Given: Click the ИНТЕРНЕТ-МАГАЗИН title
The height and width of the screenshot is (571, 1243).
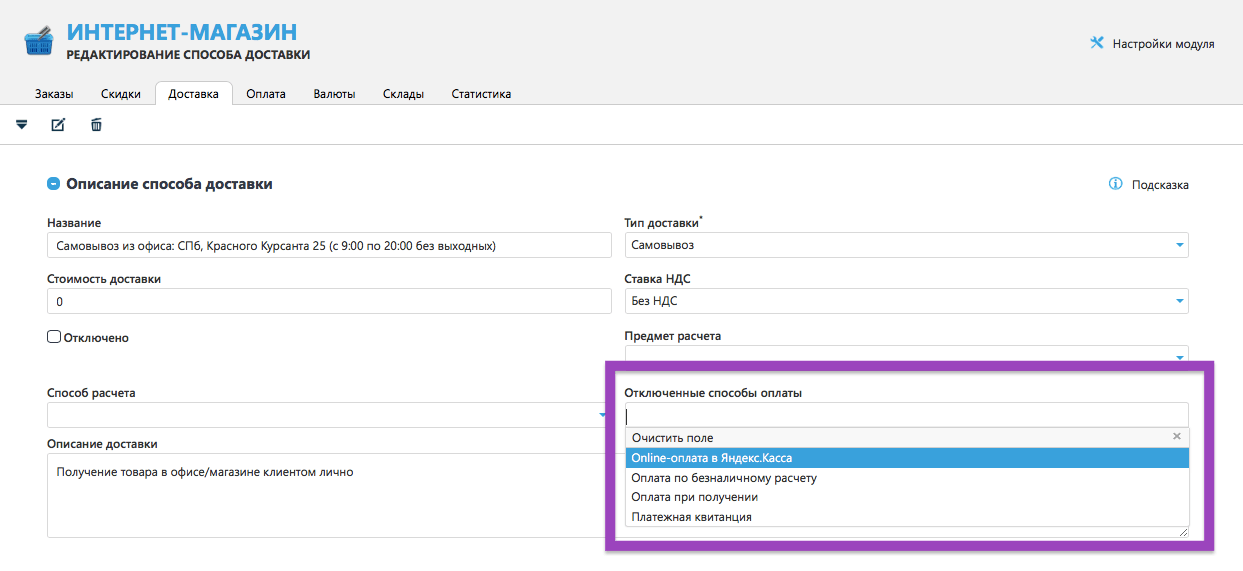Looking at the screenshot, I should [x=181, y=31].
